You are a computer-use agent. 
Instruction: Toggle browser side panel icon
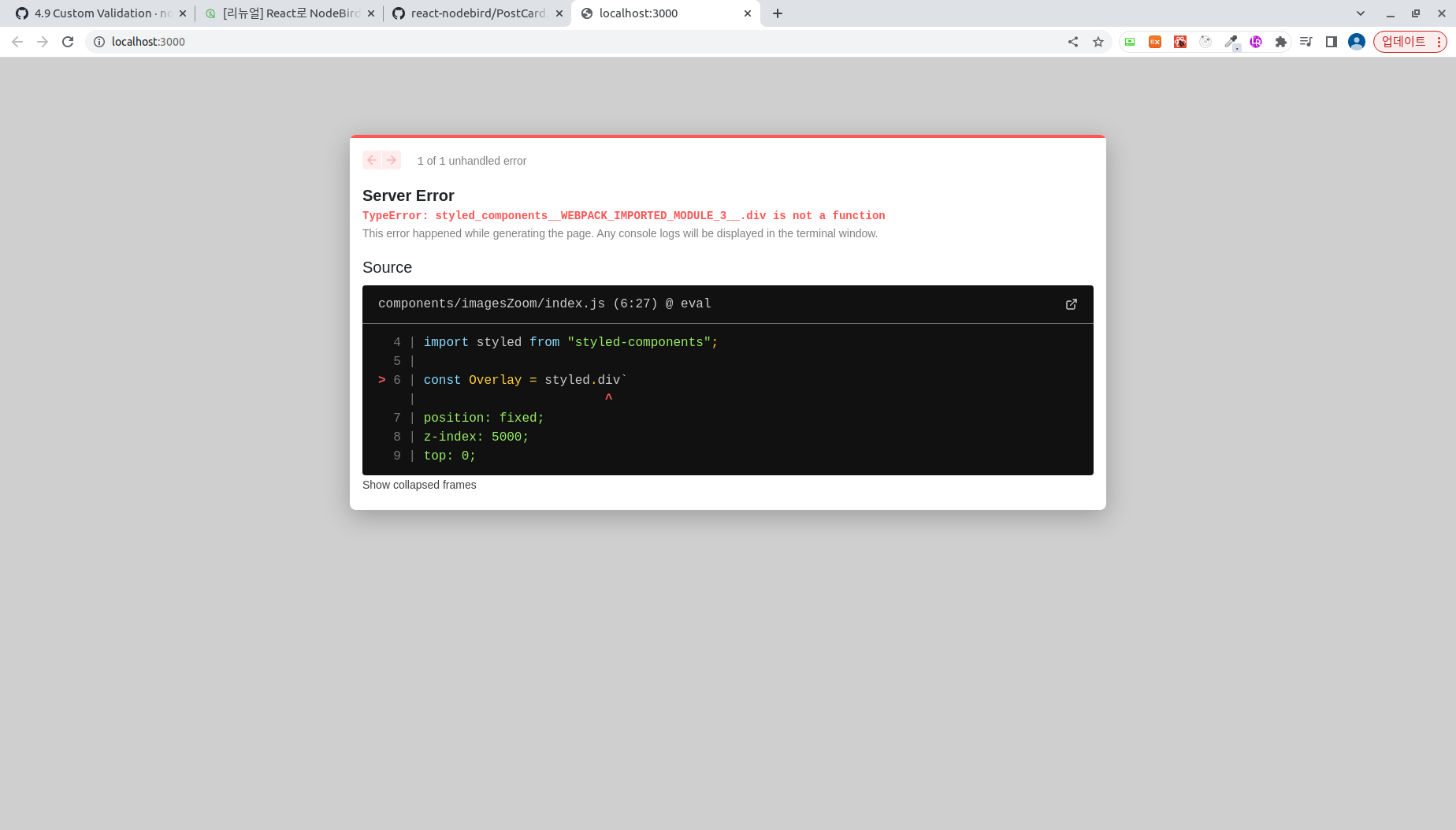coord(1332,42)
